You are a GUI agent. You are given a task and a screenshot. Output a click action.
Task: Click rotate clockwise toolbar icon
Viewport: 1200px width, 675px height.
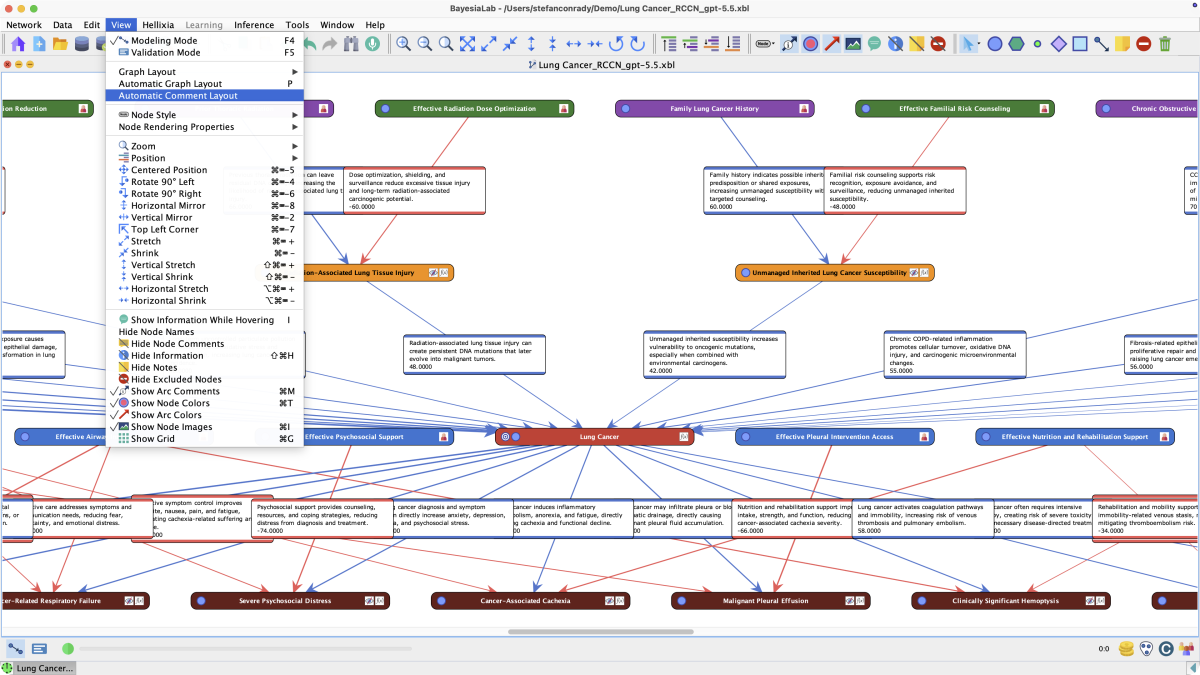(637, 44)
